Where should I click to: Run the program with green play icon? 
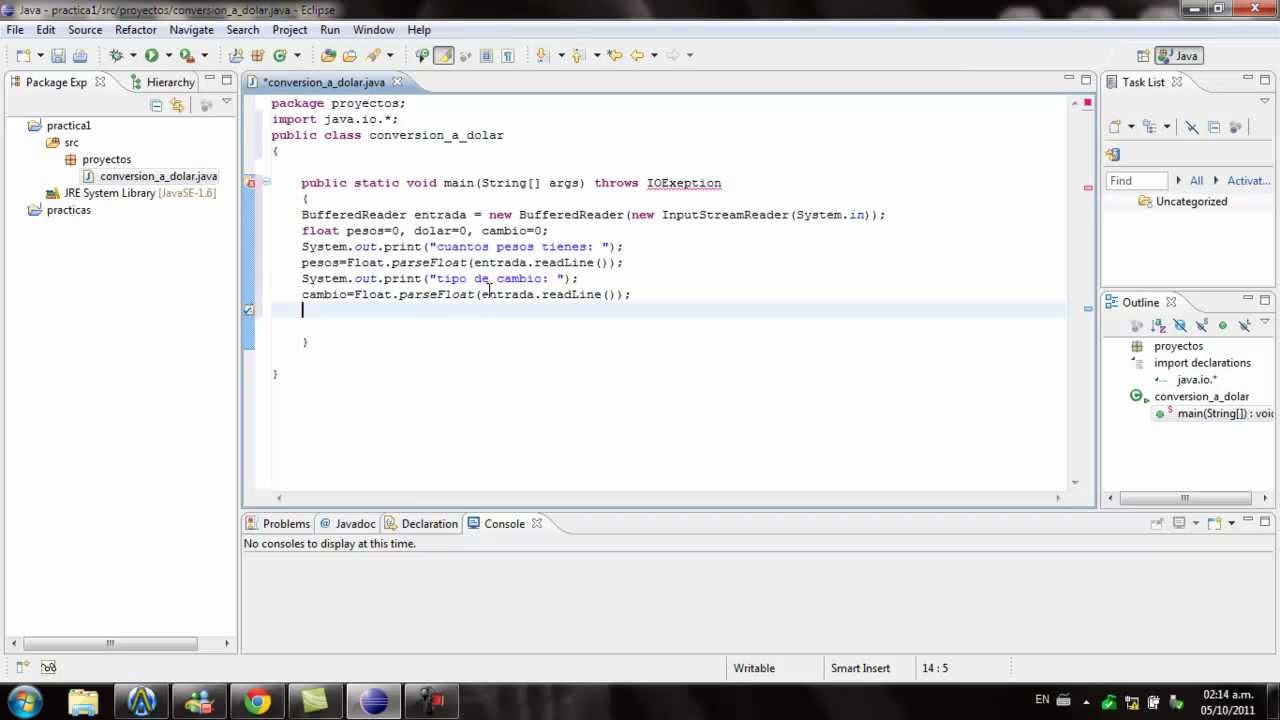coord(152,56)
